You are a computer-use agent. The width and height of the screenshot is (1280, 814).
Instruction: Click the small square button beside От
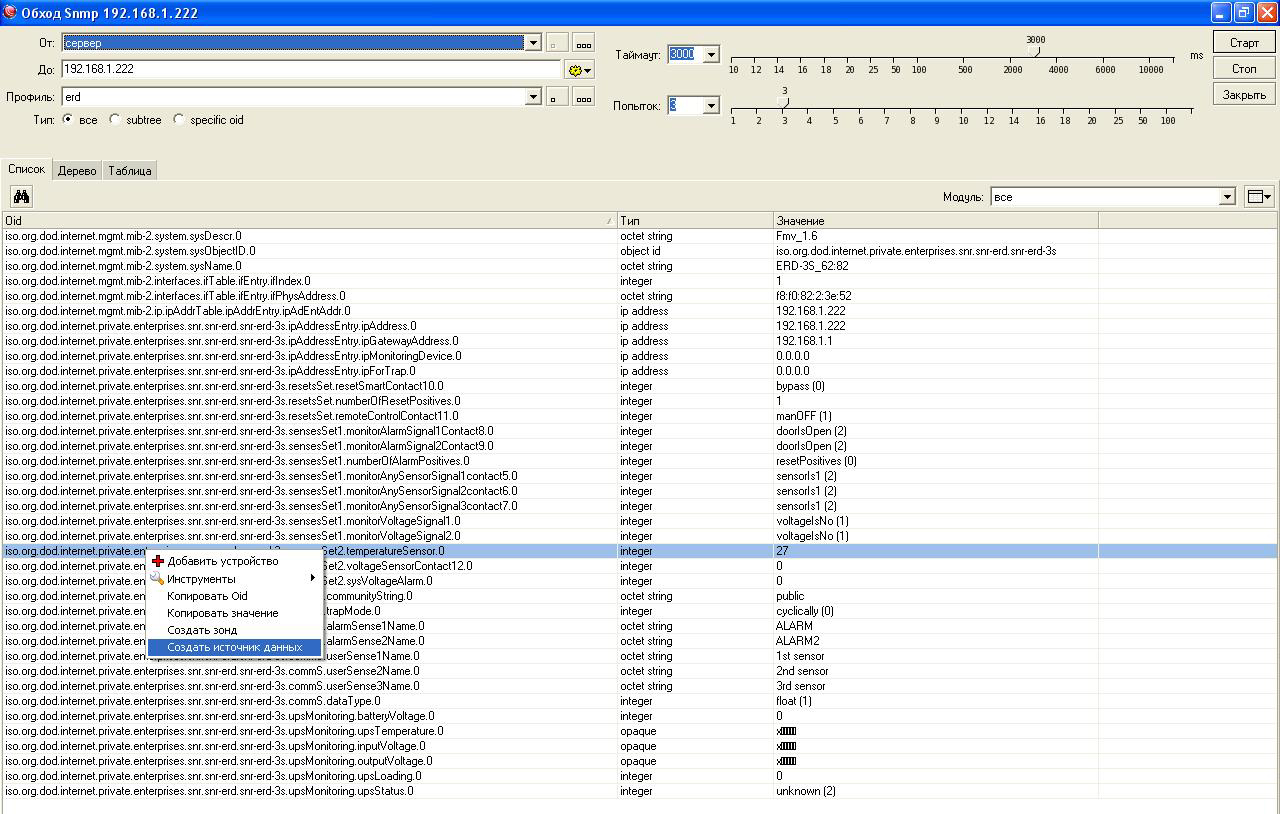tap(557, 43)
